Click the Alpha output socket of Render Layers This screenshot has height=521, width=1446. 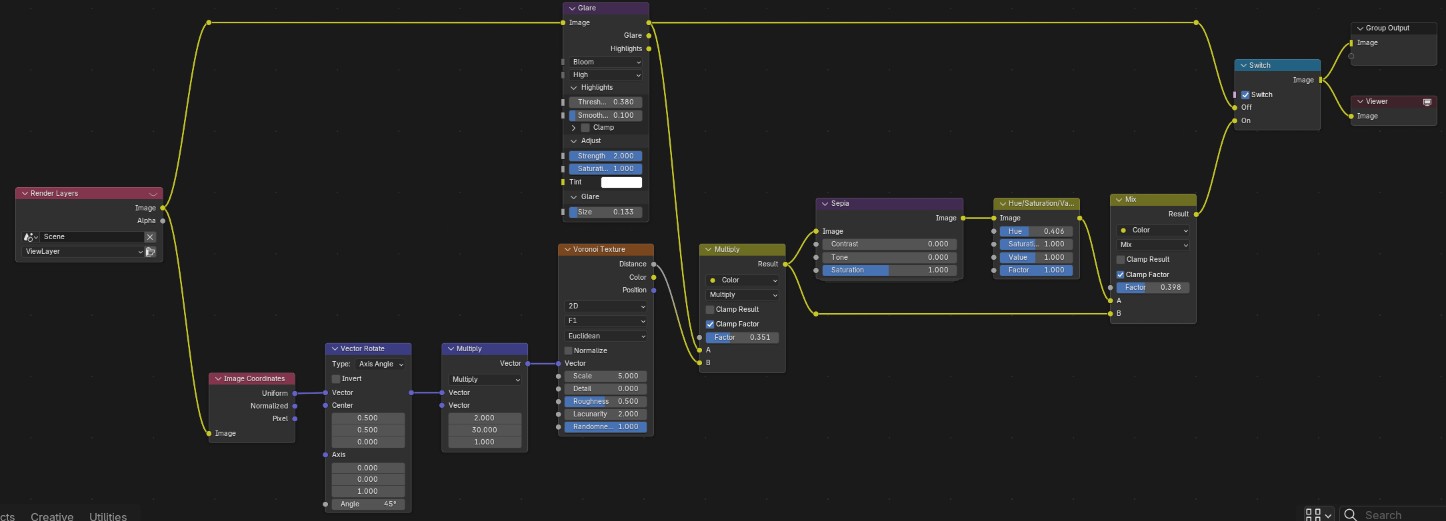(162, 221)
